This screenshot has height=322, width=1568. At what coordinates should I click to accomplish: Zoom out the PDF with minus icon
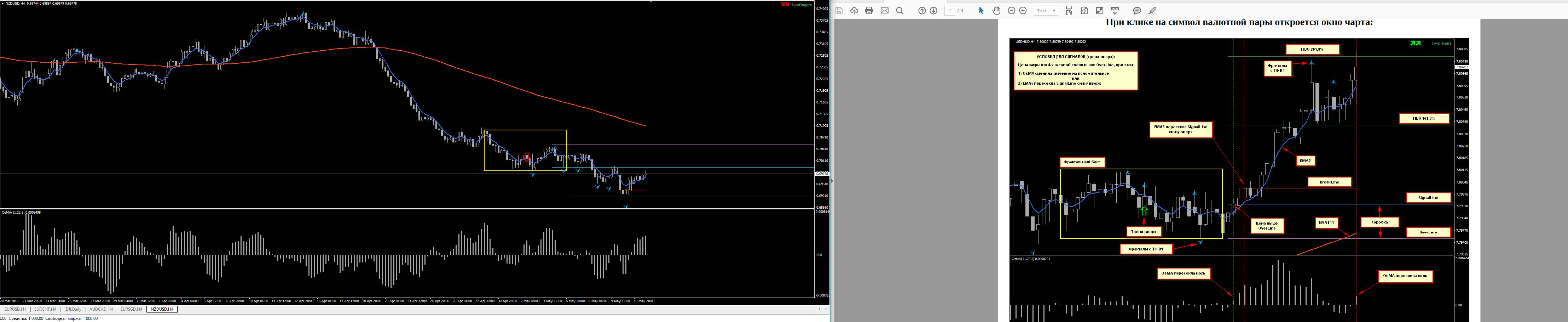(x=1012, y=10)
